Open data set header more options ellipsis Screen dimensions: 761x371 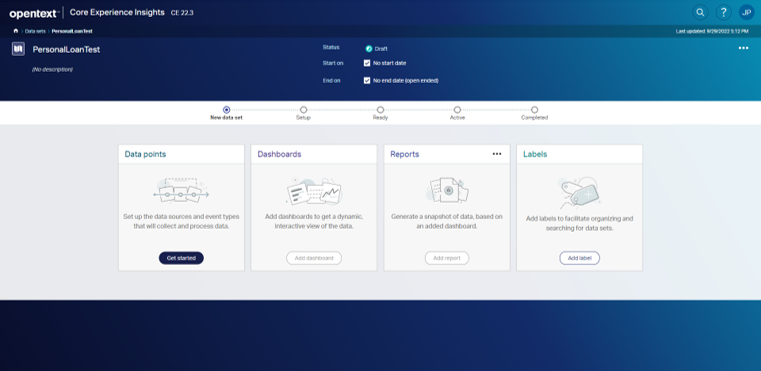pyautogui.click(x=743, y=48)
